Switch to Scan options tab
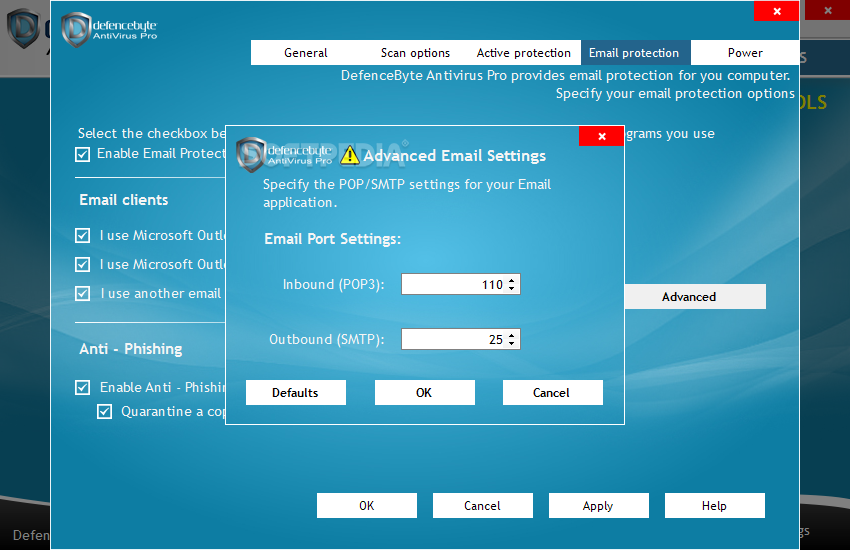The height and width of the screenshot is (550, 850). 415,53
